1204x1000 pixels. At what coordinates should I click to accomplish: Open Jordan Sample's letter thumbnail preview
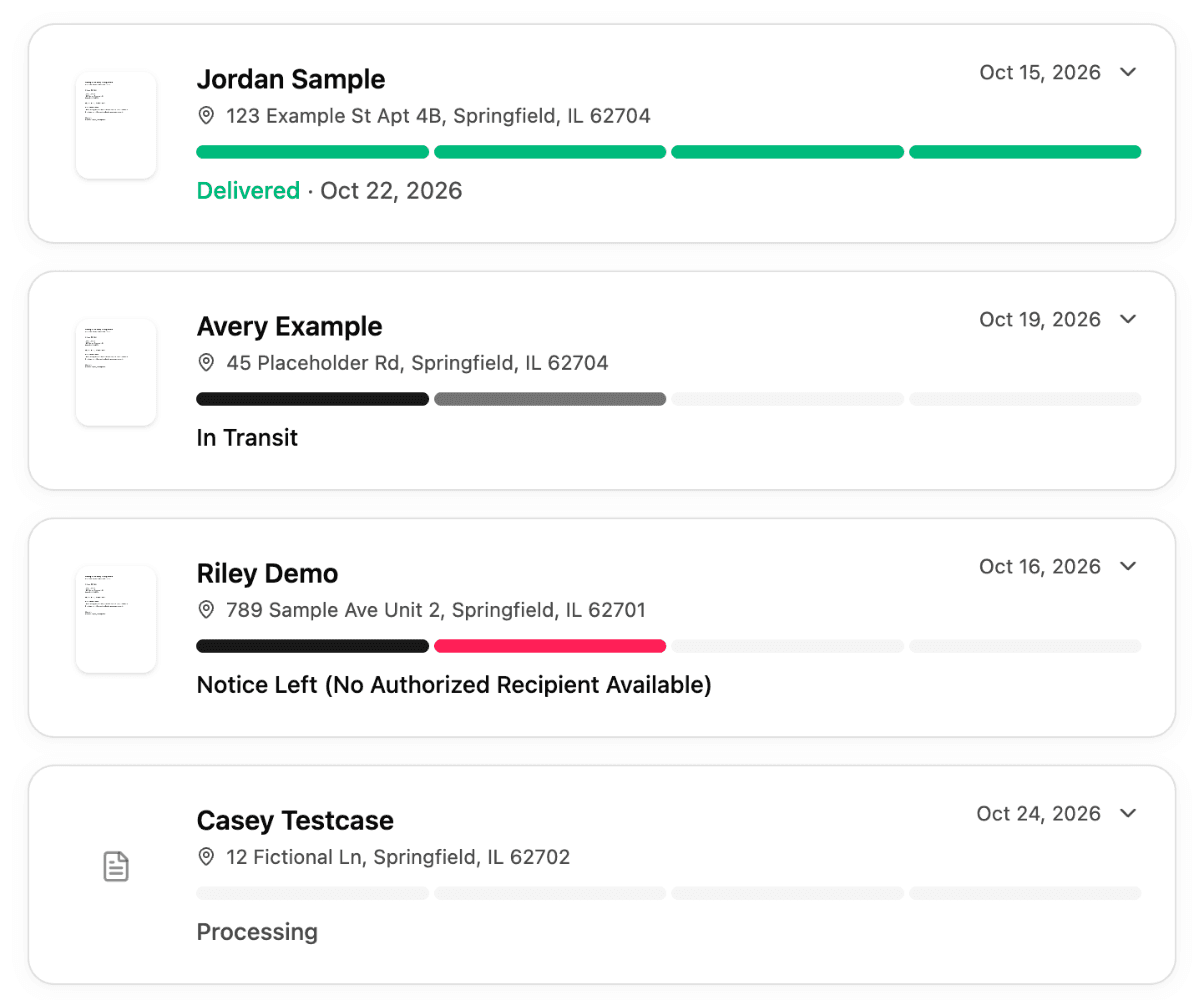(x=116, y=125)
